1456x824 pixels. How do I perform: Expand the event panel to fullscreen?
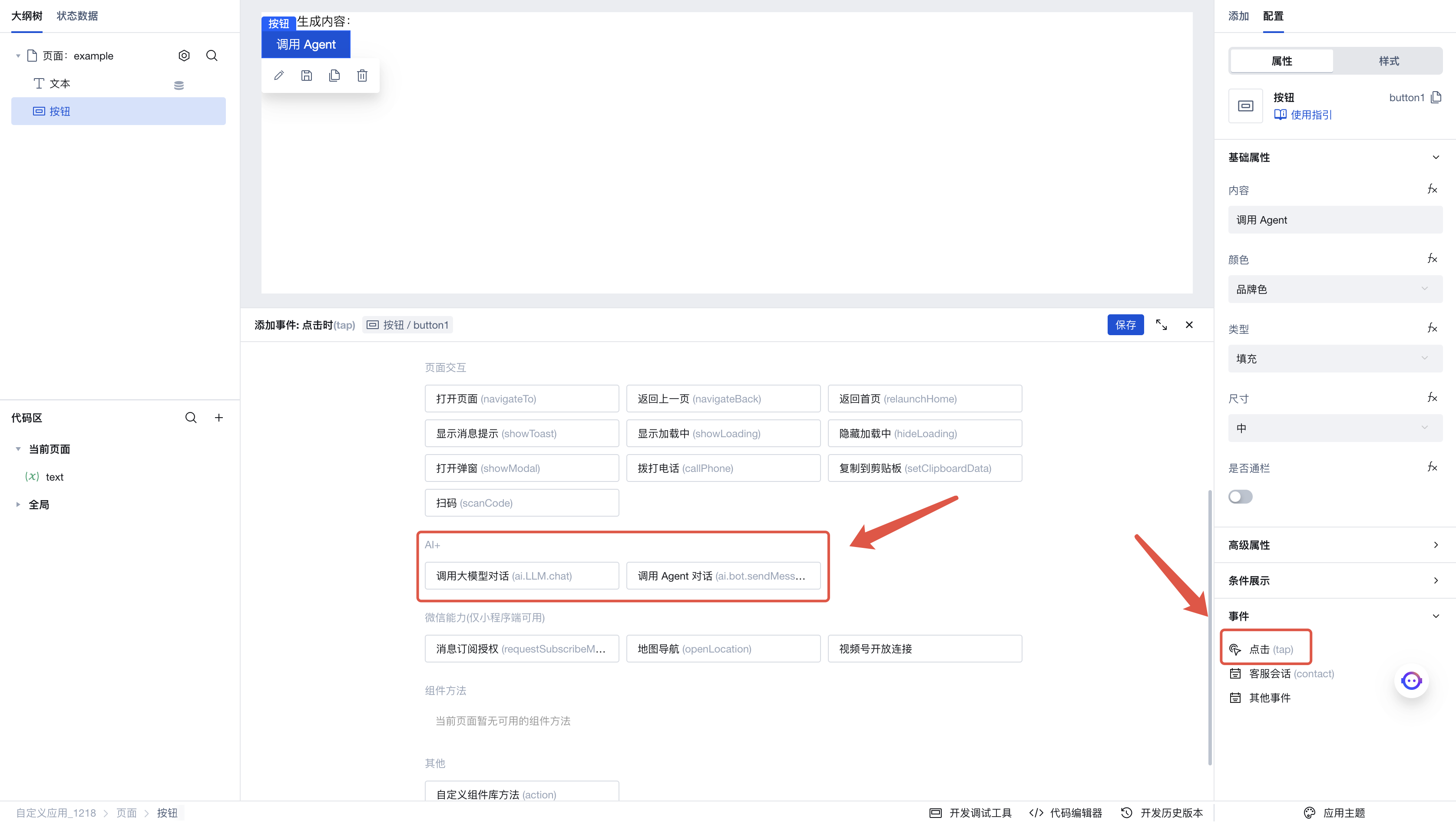point(1161,325)
